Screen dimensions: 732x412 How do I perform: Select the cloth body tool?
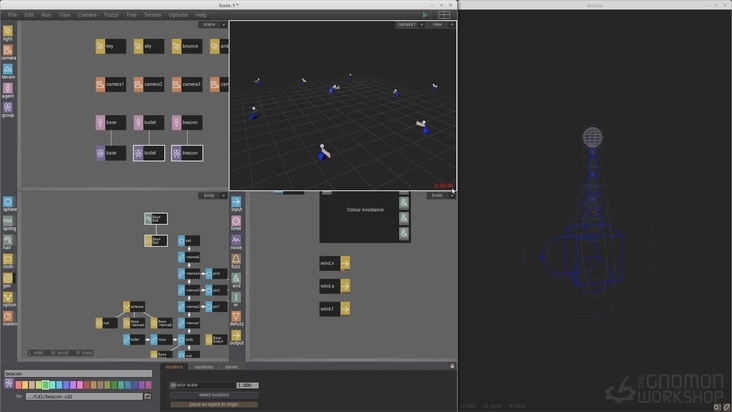[8, 259]
